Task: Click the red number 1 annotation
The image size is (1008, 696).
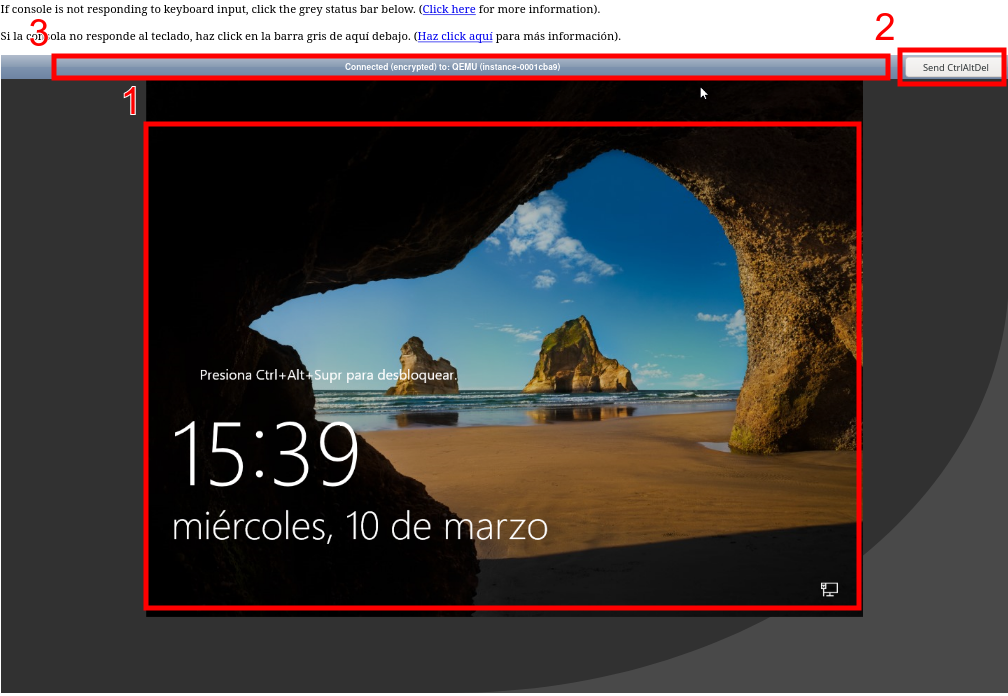Action: tap(130, 102)
